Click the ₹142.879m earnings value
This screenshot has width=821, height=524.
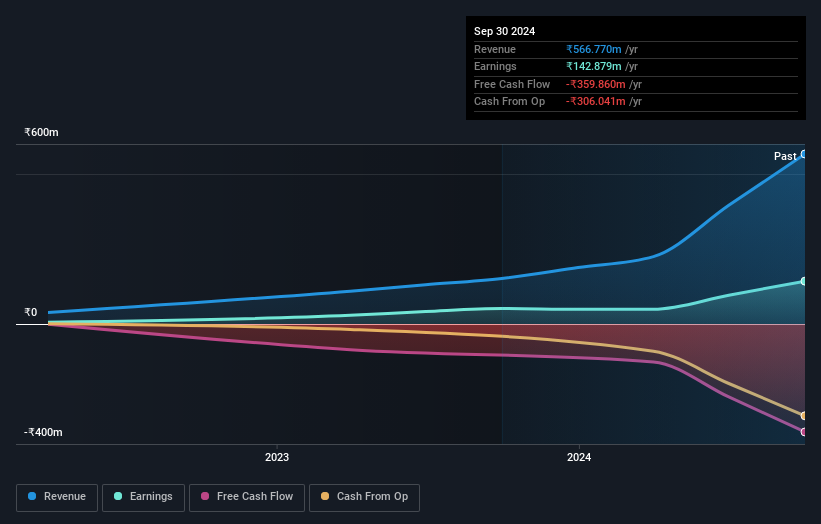click(x=594, y=66)
